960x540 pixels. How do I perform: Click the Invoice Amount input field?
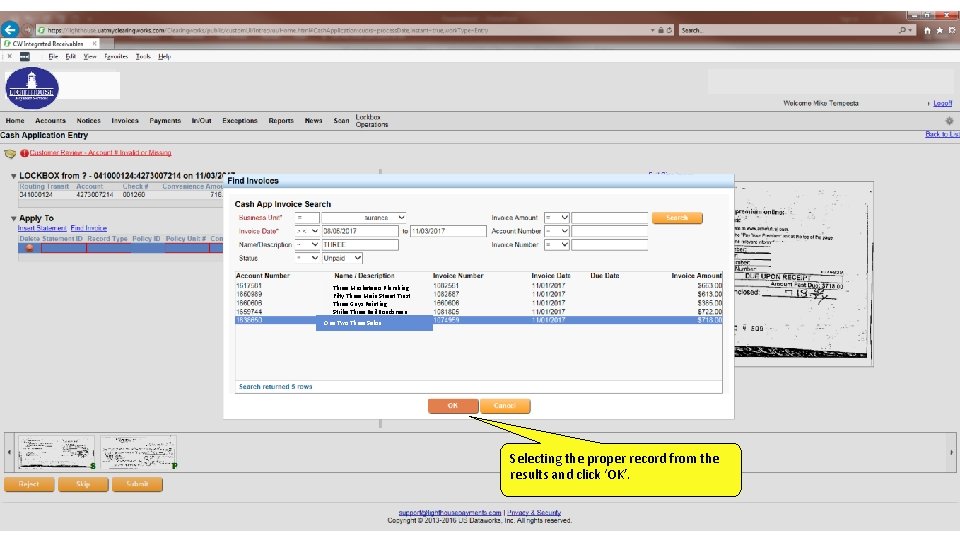(x=610, y=217)
